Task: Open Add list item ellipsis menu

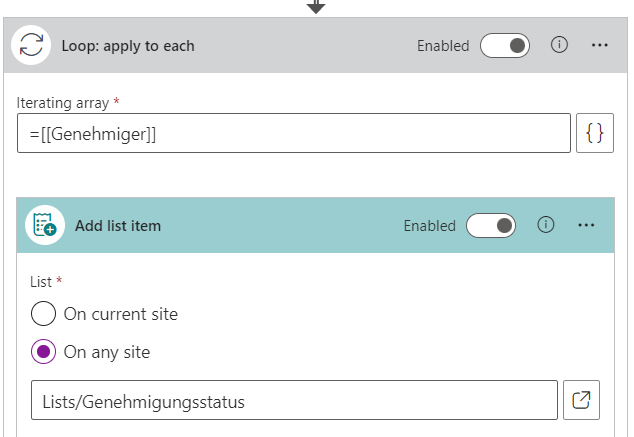Action: click(587, 226)
